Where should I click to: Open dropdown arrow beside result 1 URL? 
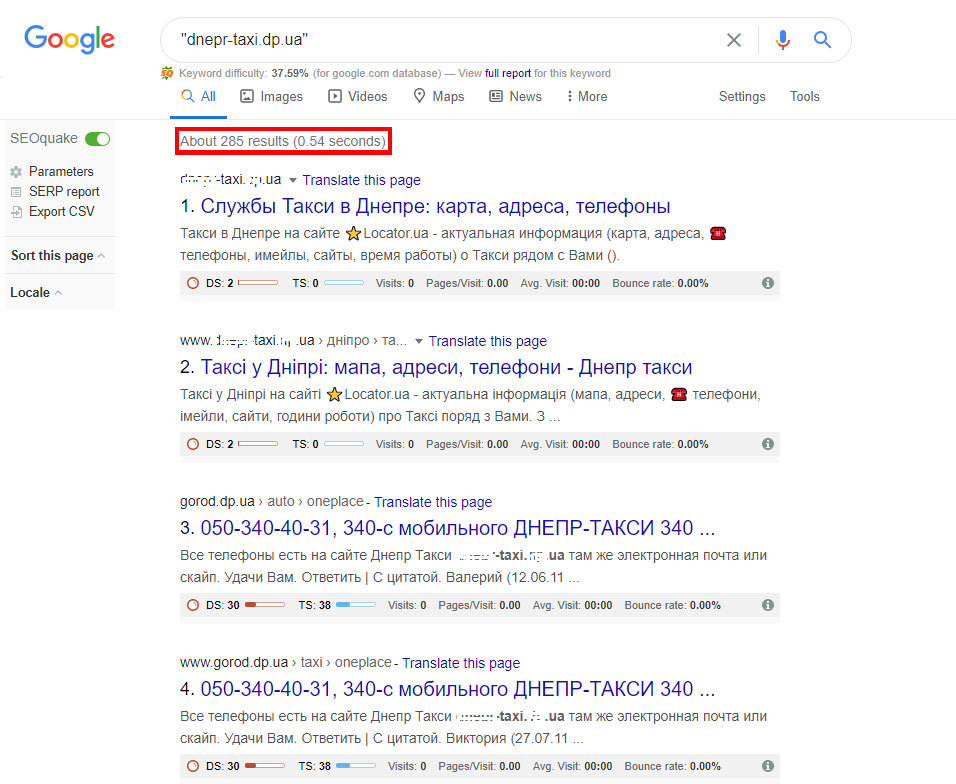coord(293,180)
